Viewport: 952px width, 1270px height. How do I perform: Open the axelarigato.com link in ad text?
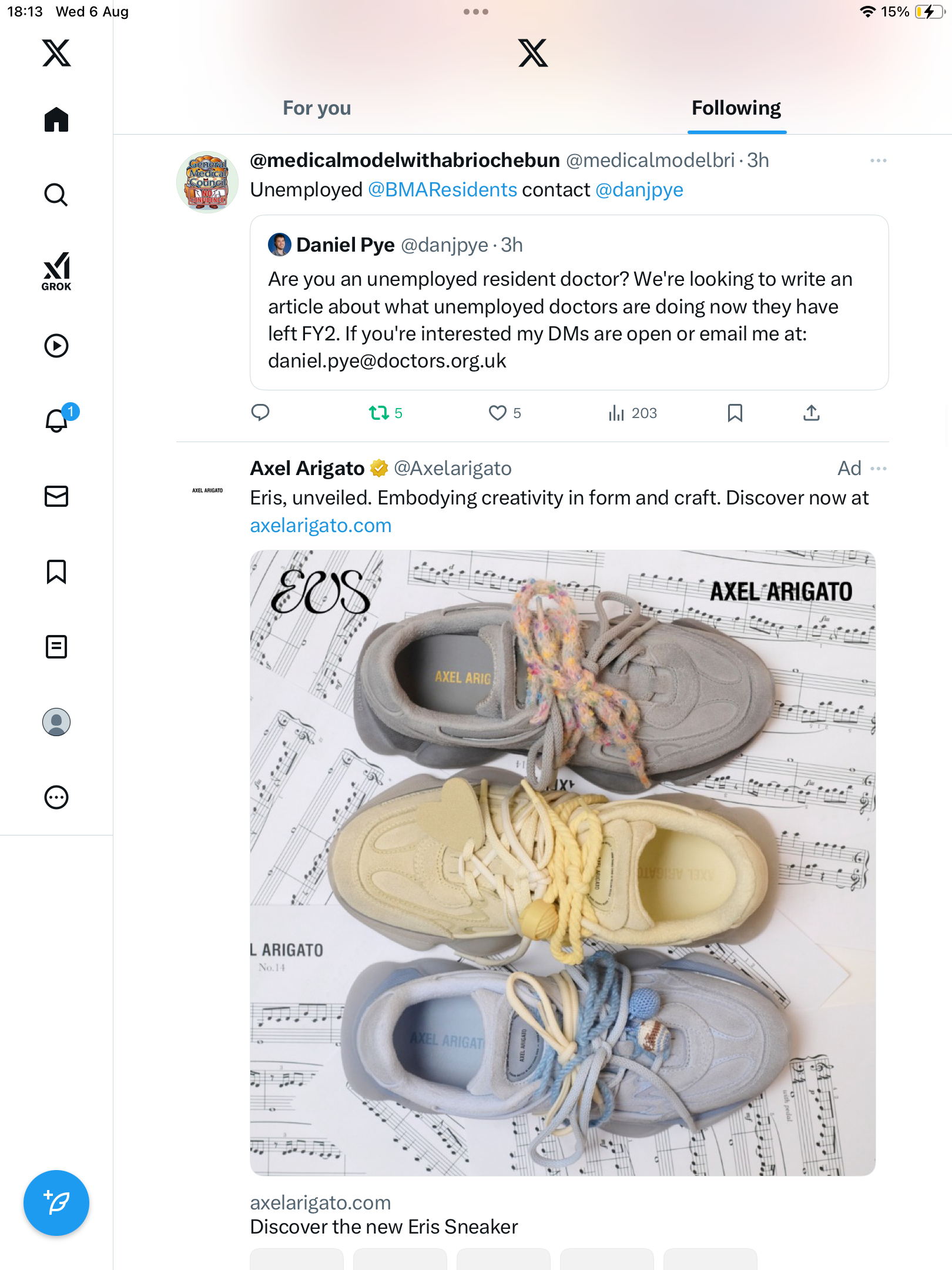pyautogui.click(x=321, y=526)
